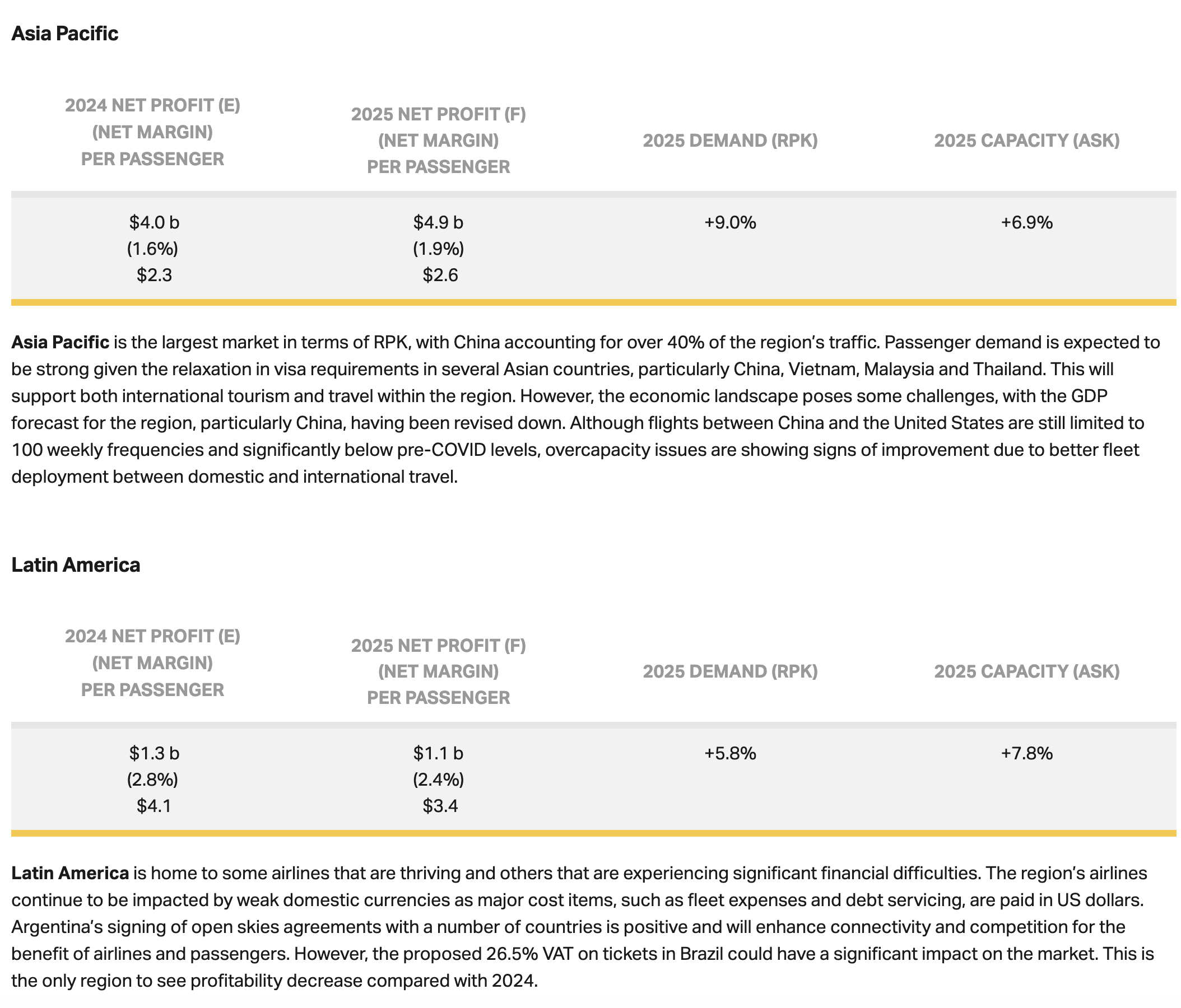Click the $4.0 b net profit value
This screenshot has width=1181, height=1008.
pyautogui.click(x=154, y=222)
